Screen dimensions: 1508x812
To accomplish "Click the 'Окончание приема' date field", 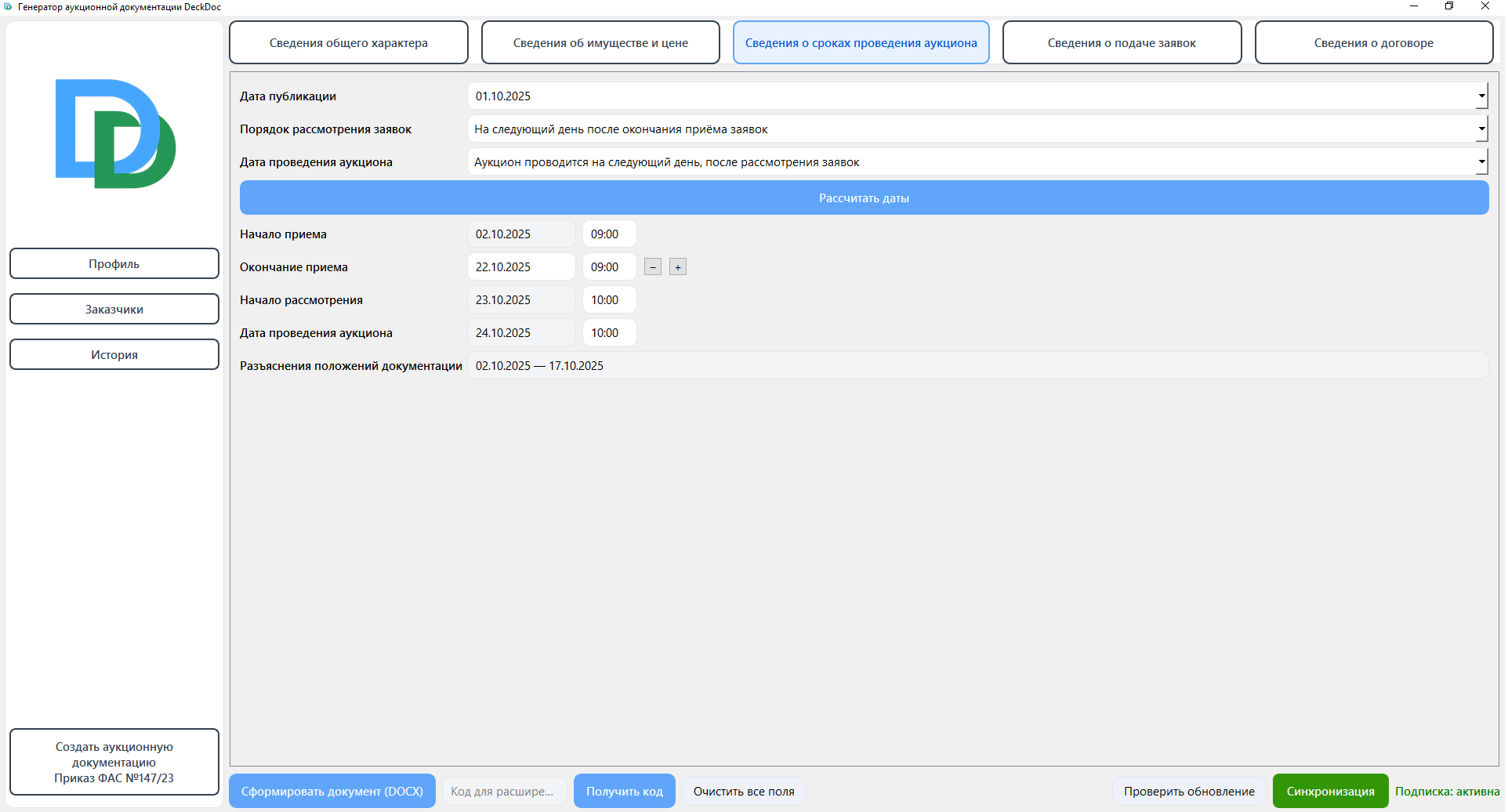I will pos(521,267).
